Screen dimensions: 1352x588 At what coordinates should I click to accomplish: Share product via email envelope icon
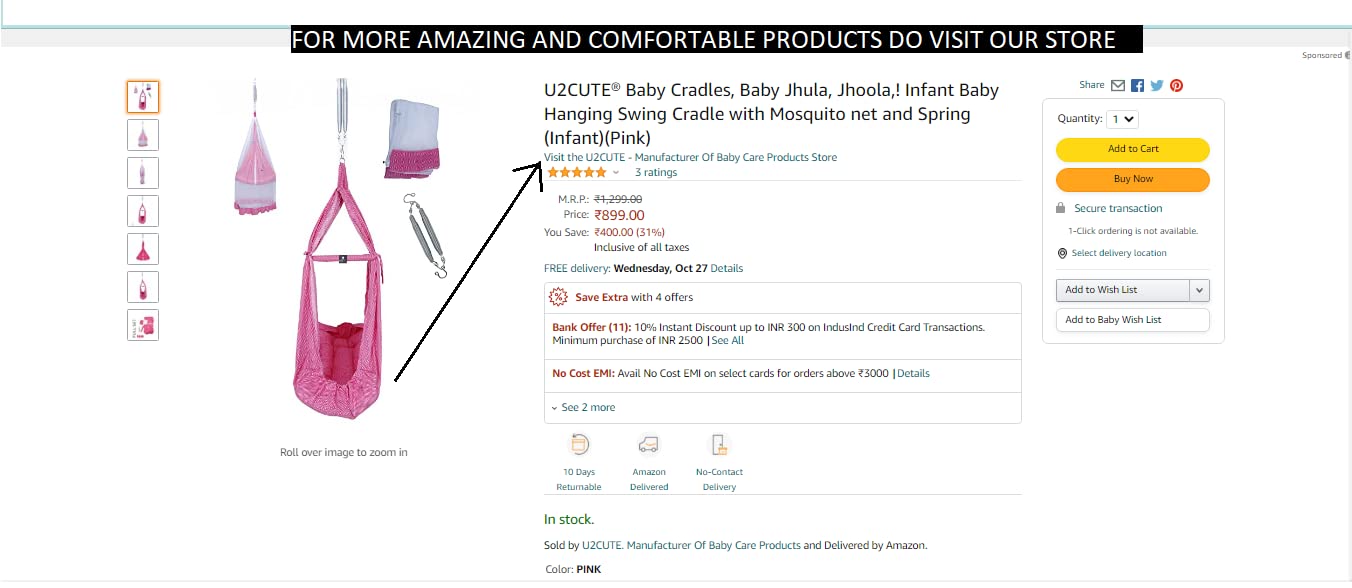pos(1118,86)
